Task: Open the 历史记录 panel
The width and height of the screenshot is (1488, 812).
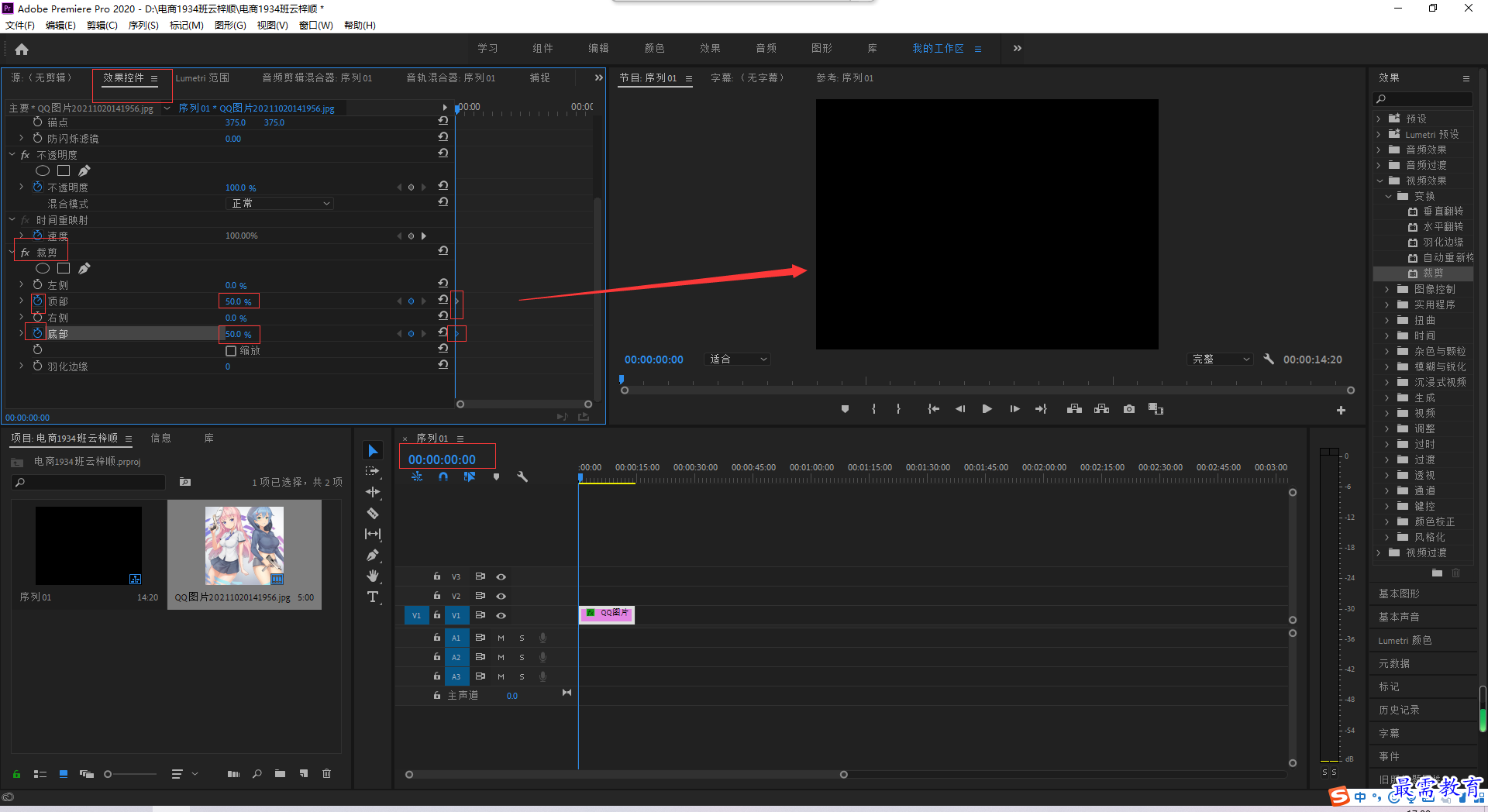Action: click(x=1399, y=710)
